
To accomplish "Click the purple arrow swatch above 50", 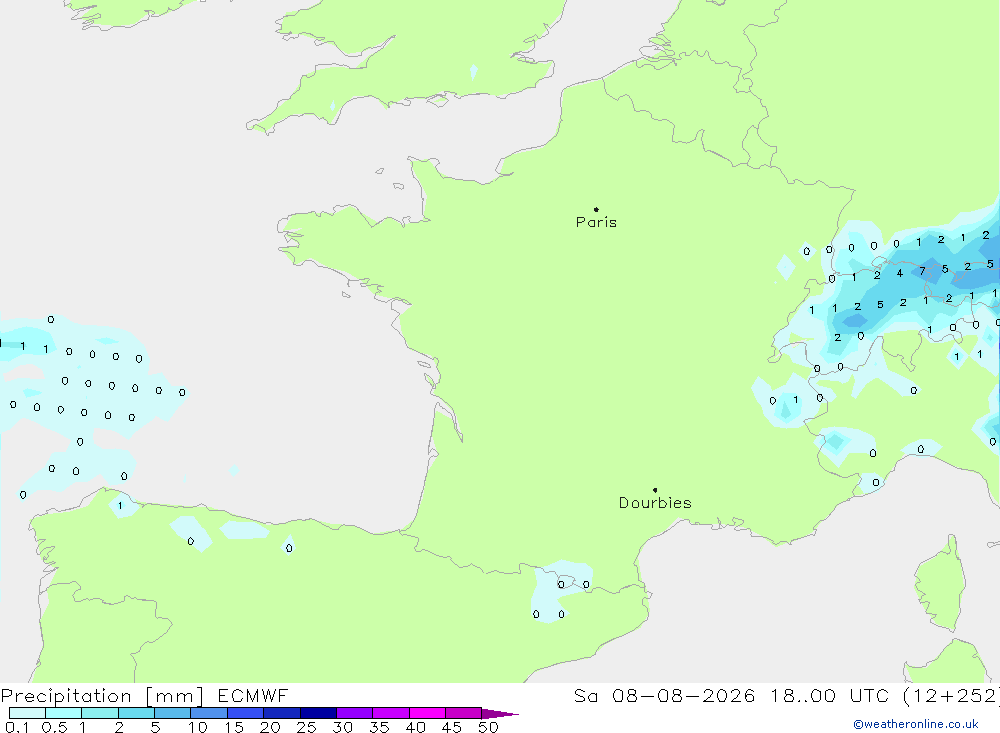I will (x=499, y=714).
